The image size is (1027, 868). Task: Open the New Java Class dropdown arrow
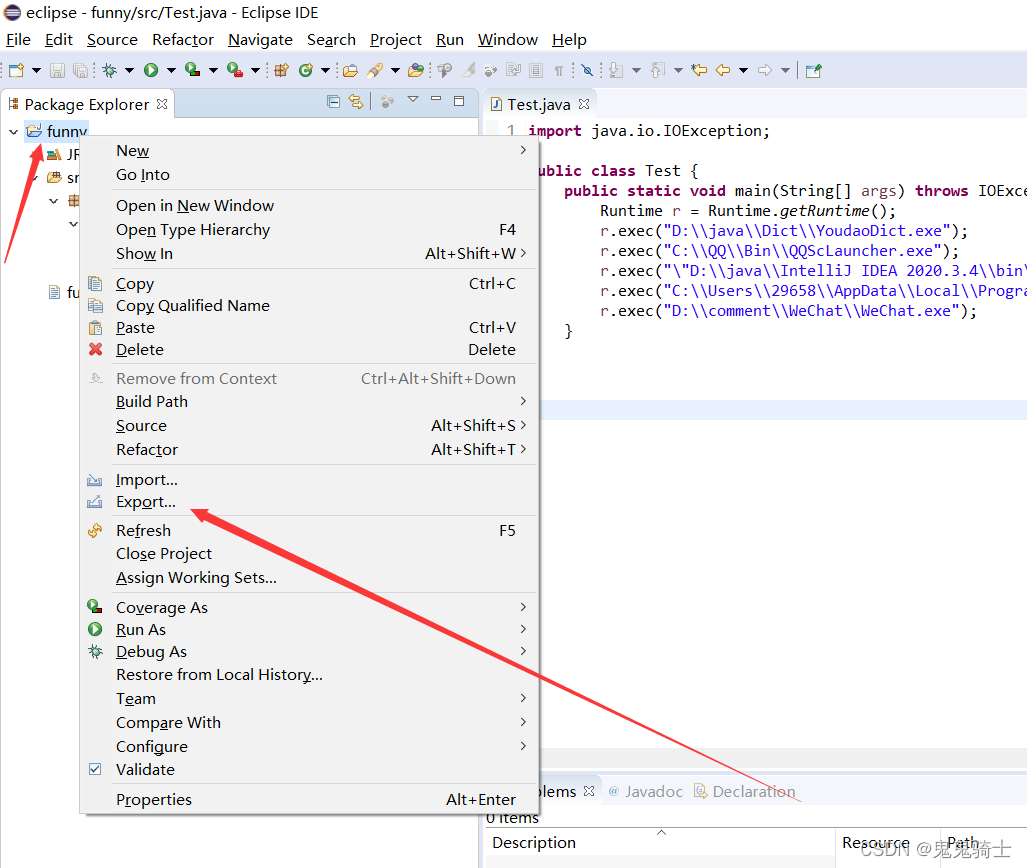coord(325,70)
